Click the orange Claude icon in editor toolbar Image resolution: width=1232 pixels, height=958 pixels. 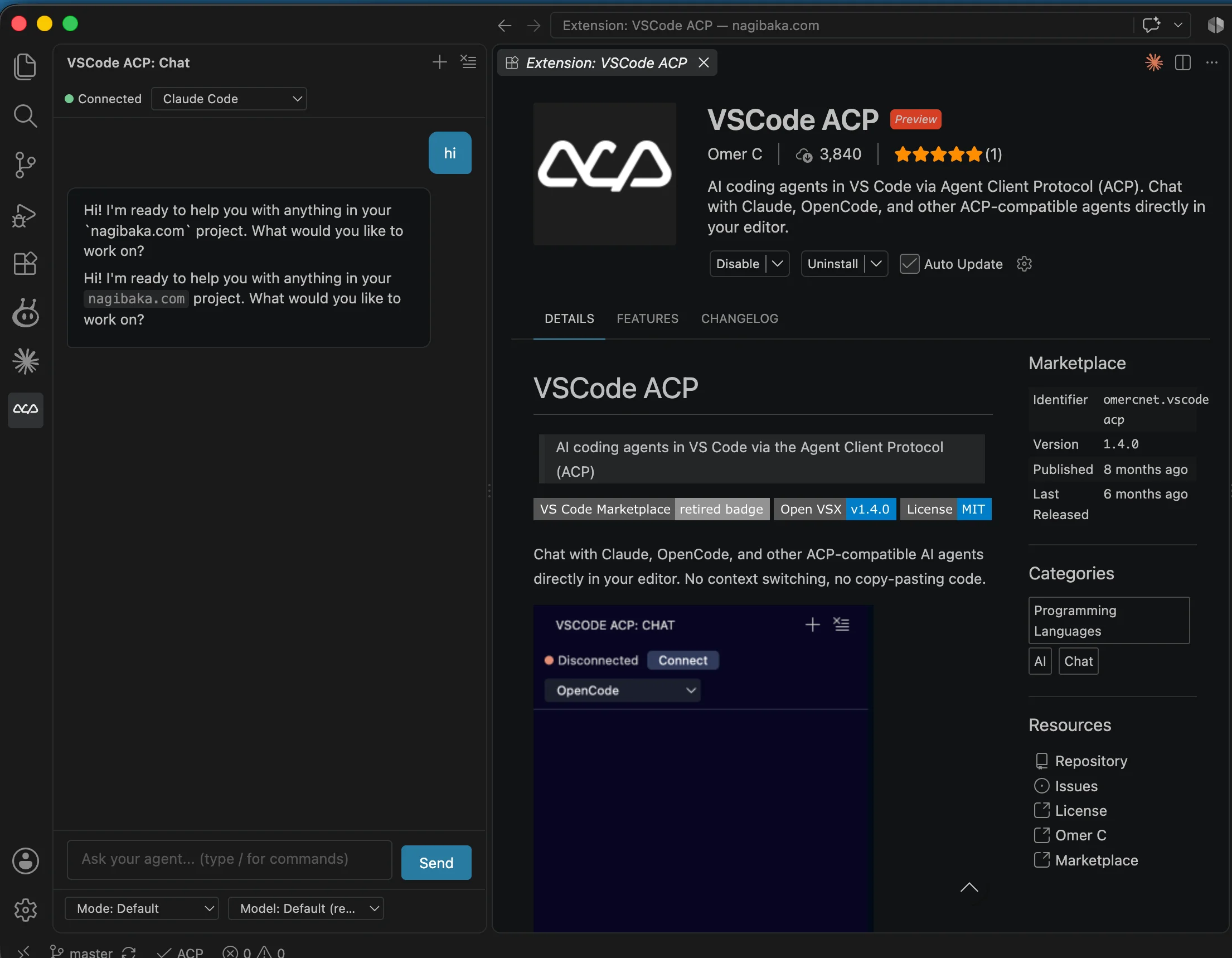click(1153, 62)
